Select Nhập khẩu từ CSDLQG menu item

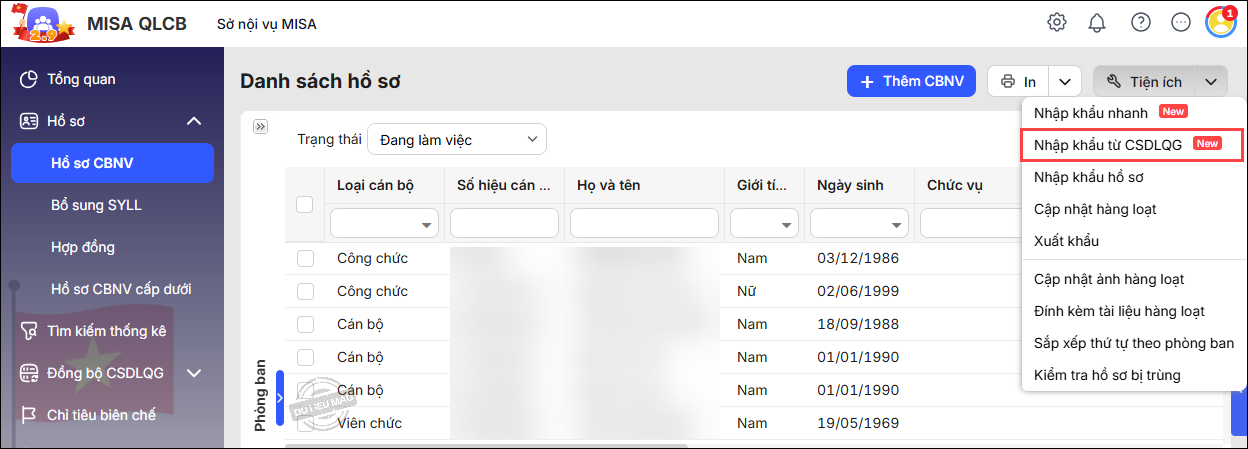1108,145
